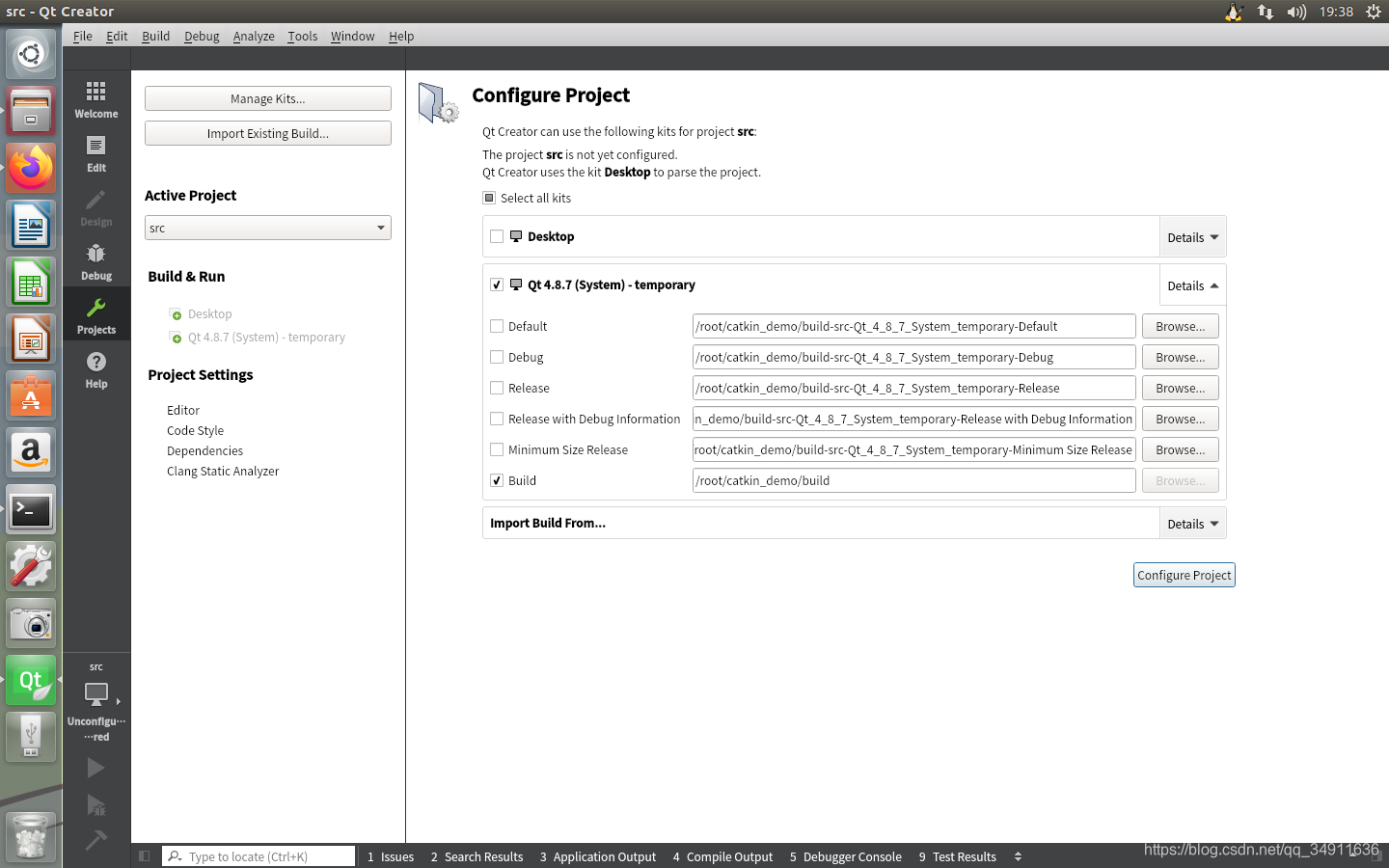
Task: Click the Build directory path field
Action: (x=914, y=480)
